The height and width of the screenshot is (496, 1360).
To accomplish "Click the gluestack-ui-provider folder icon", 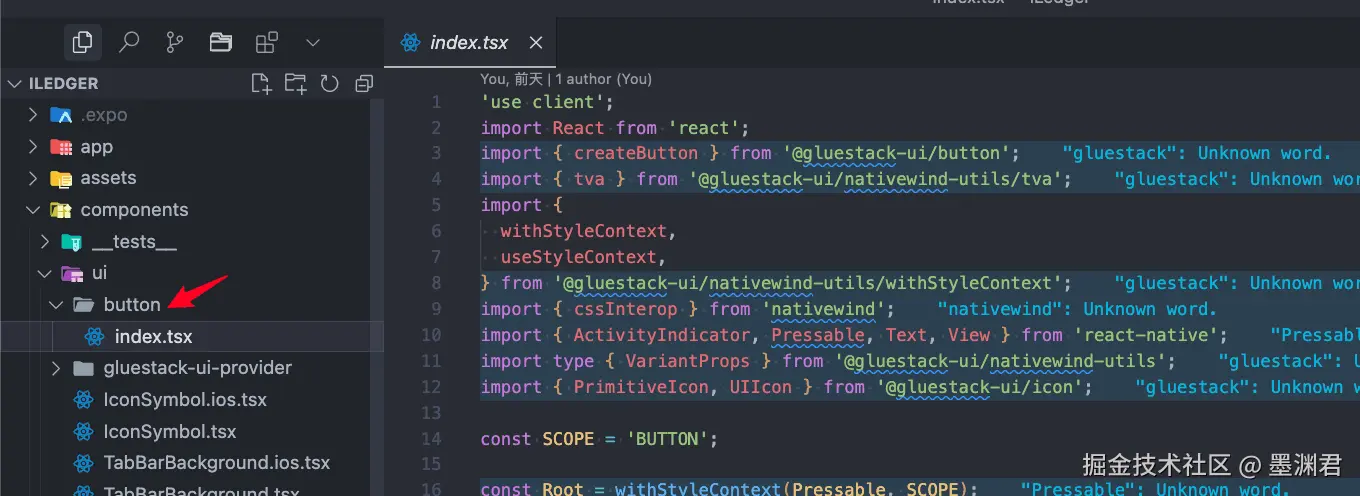I will click(84, 368).
